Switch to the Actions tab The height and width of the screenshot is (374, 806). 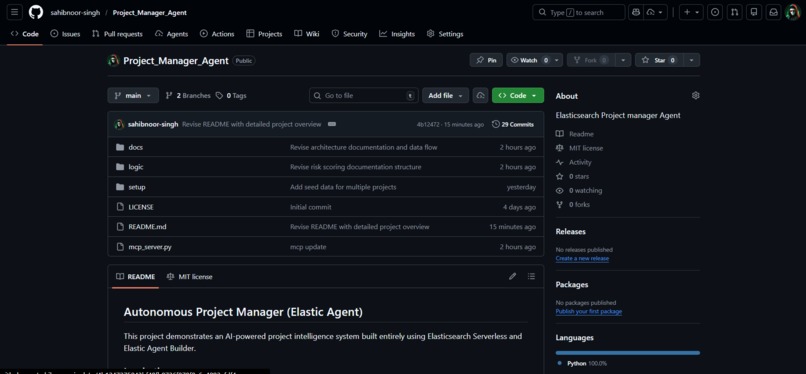(x=217, y=34)
